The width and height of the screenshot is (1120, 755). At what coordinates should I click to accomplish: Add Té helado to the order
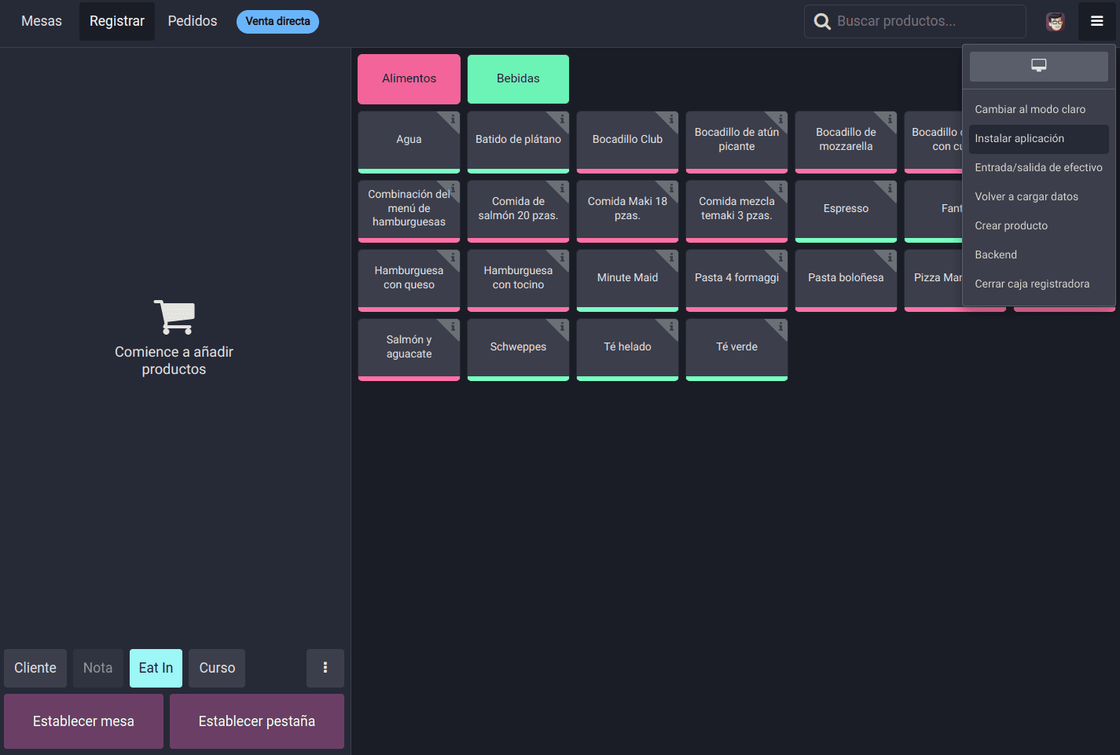click(x=627, y=349)
